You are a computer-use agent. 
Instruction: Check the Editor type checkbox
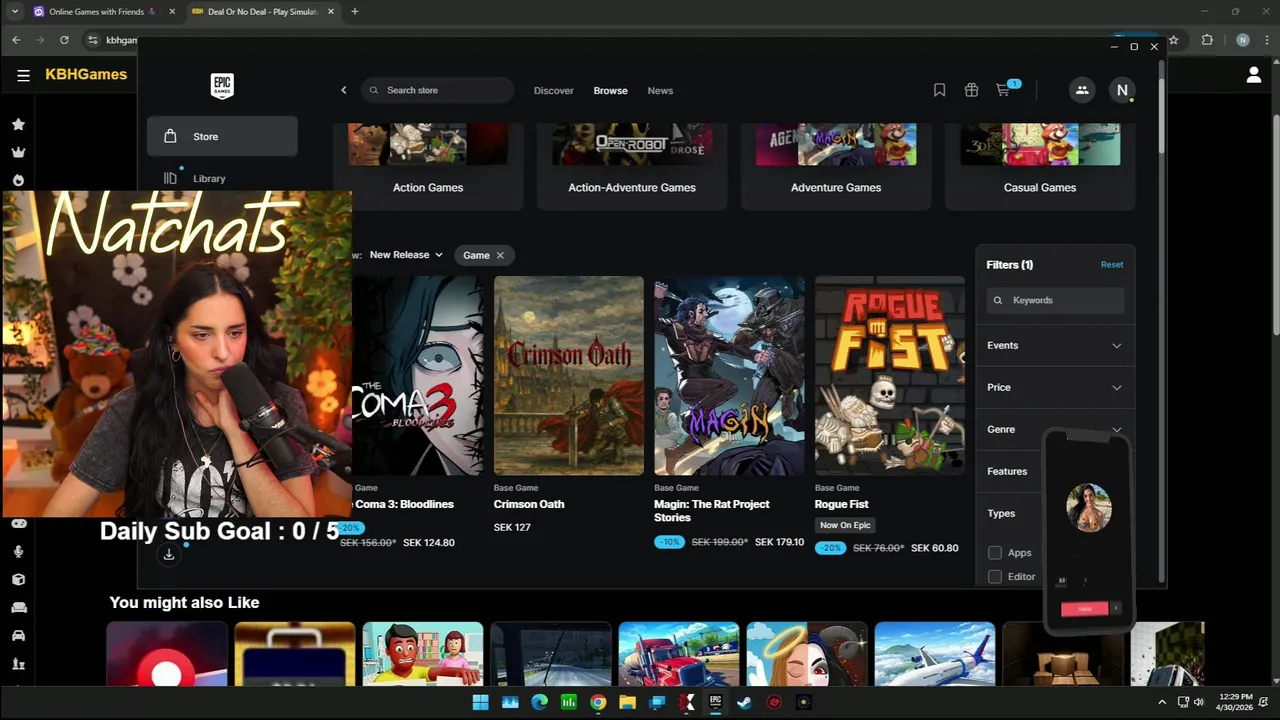coord(995,576)
